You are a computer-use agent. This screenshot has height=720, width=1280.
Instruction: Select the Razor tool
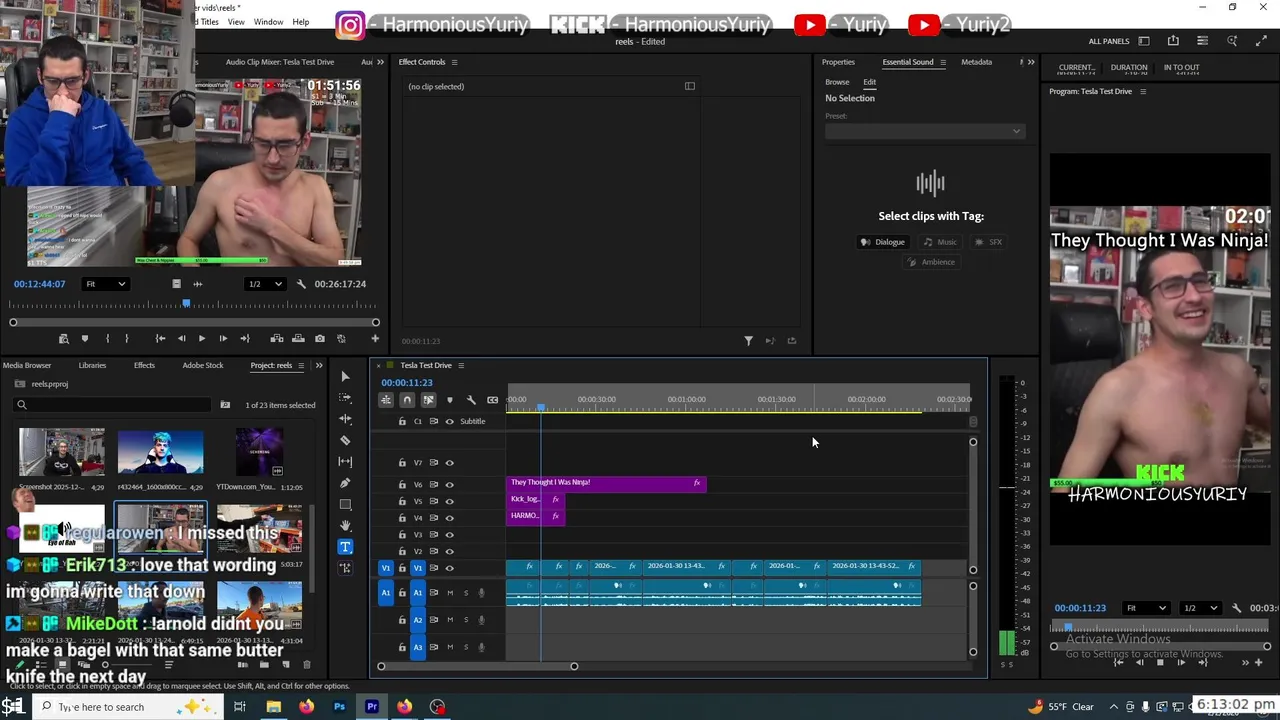345,440
